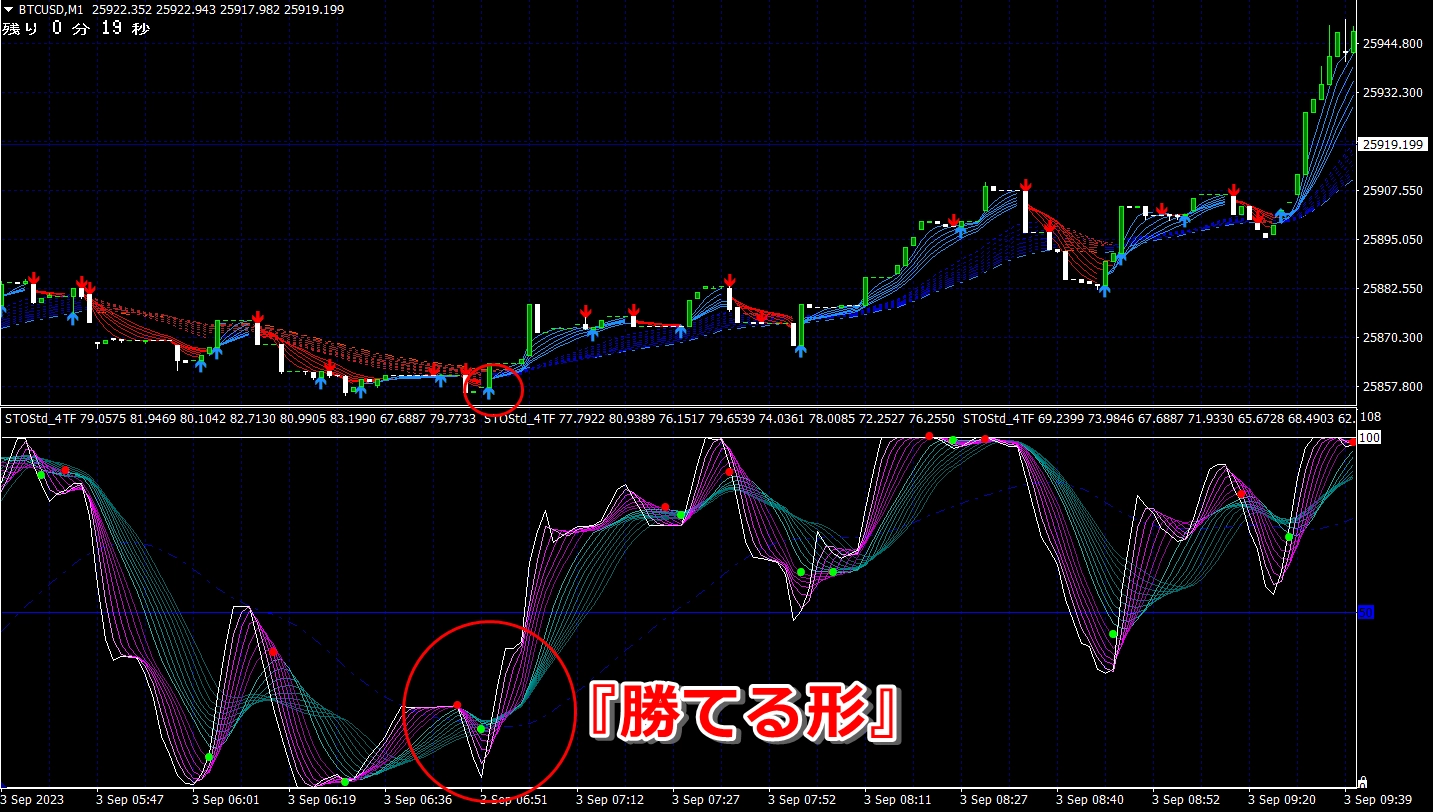Click the 25857.800 price axis label
The width and height of the screenshot is (1433, 812).
[1392, 386]
